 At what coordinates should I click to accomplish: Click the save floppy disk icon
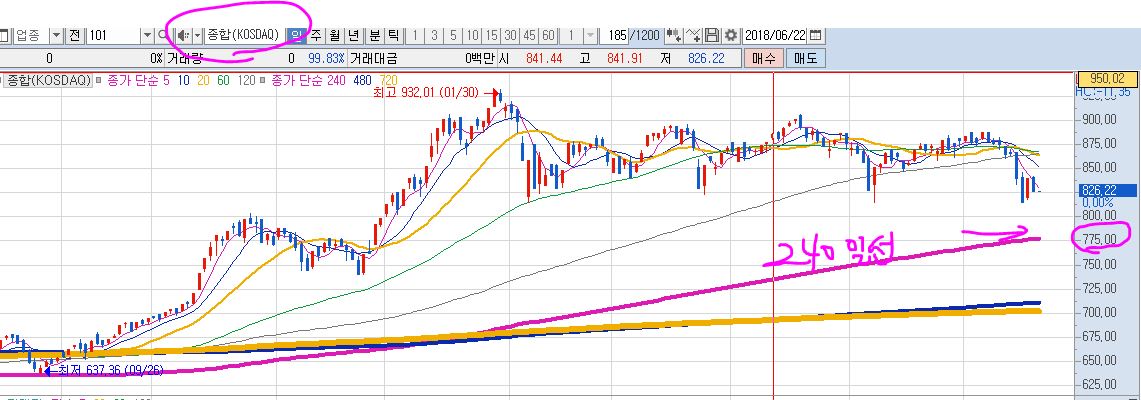tap(712, 35)
